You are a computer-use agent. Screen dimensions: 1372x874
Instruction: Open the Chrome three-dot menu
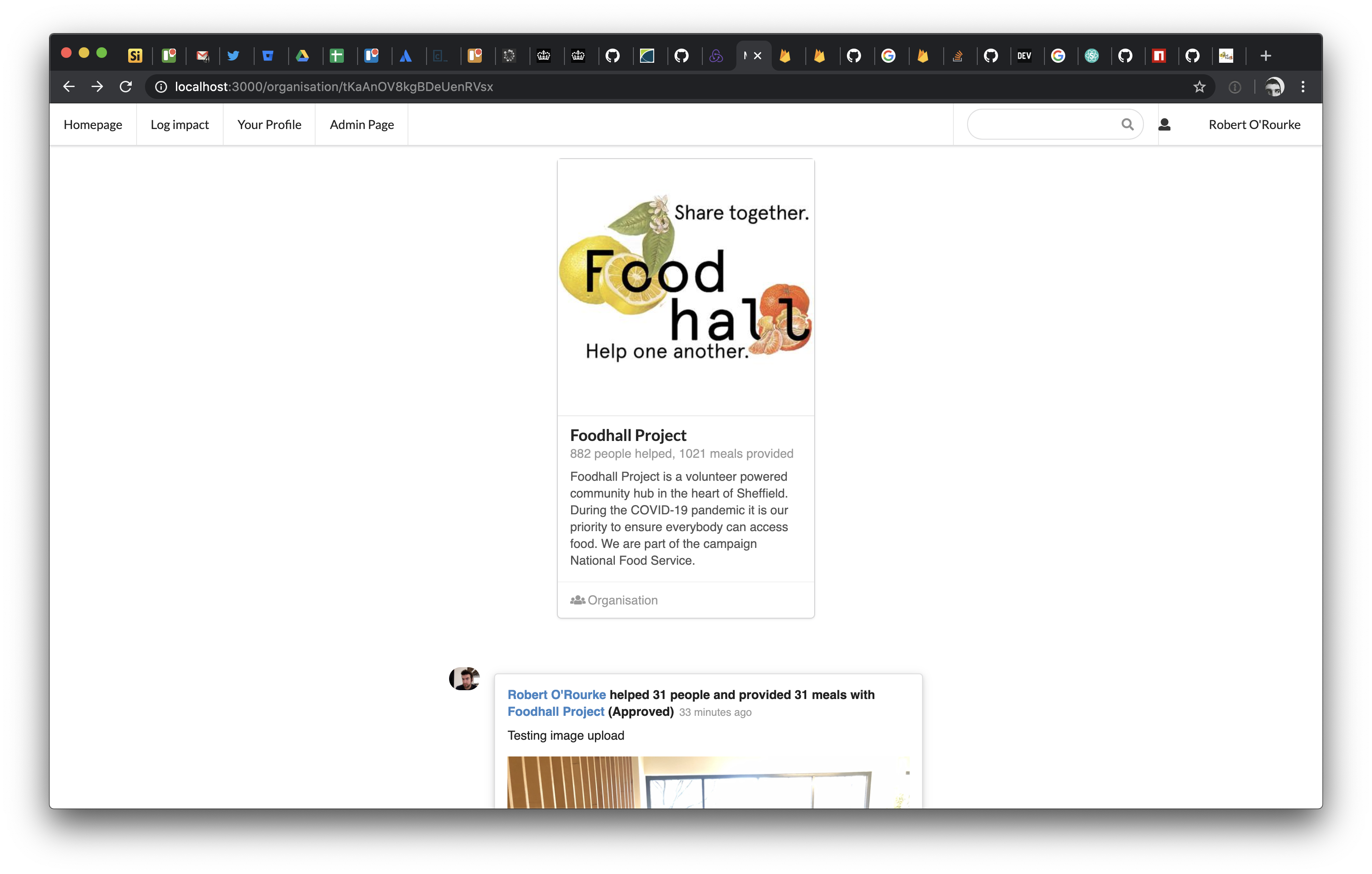click(x=1303, y=87)
